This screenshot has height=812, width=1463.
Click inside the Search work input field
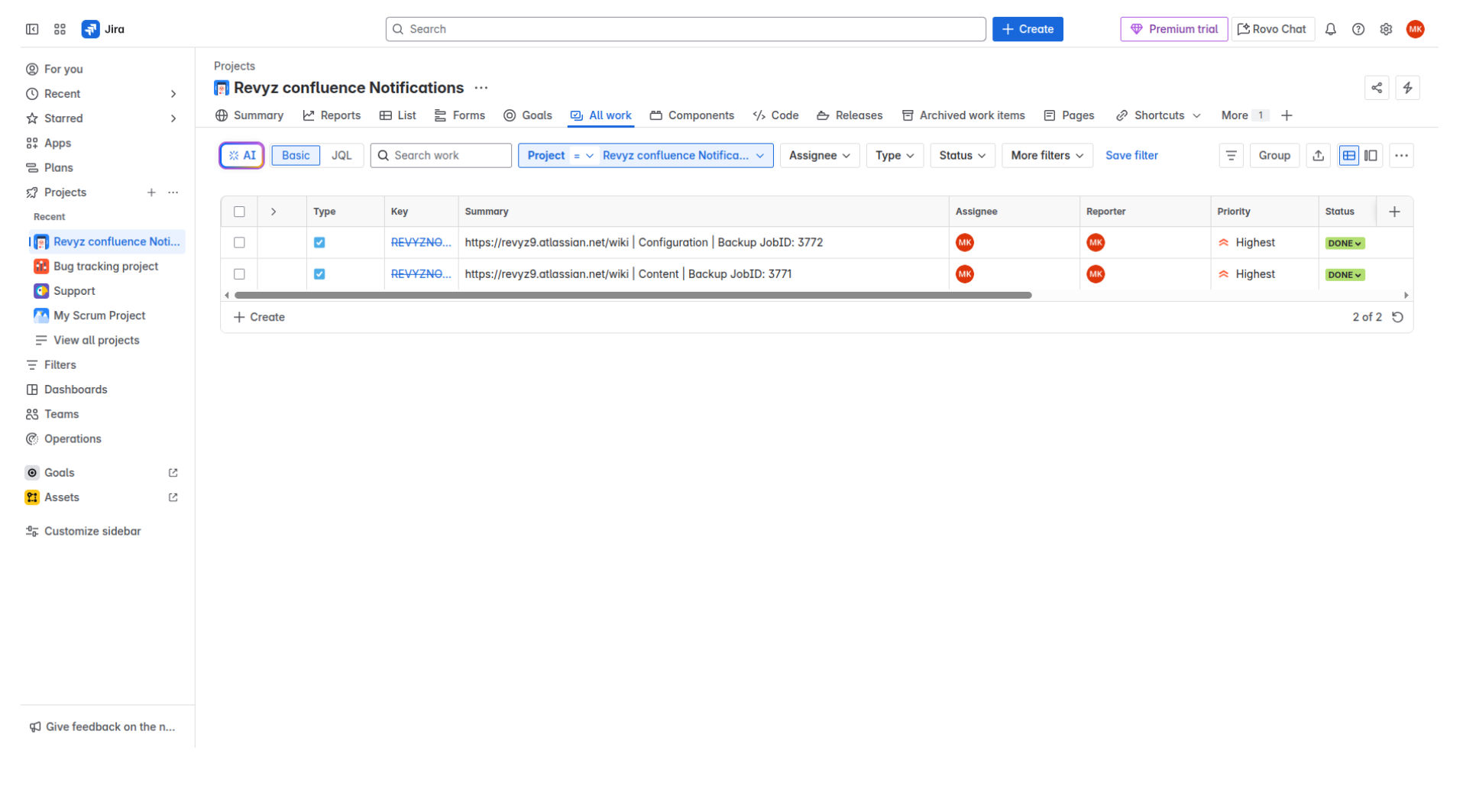(x=441, y=155)
